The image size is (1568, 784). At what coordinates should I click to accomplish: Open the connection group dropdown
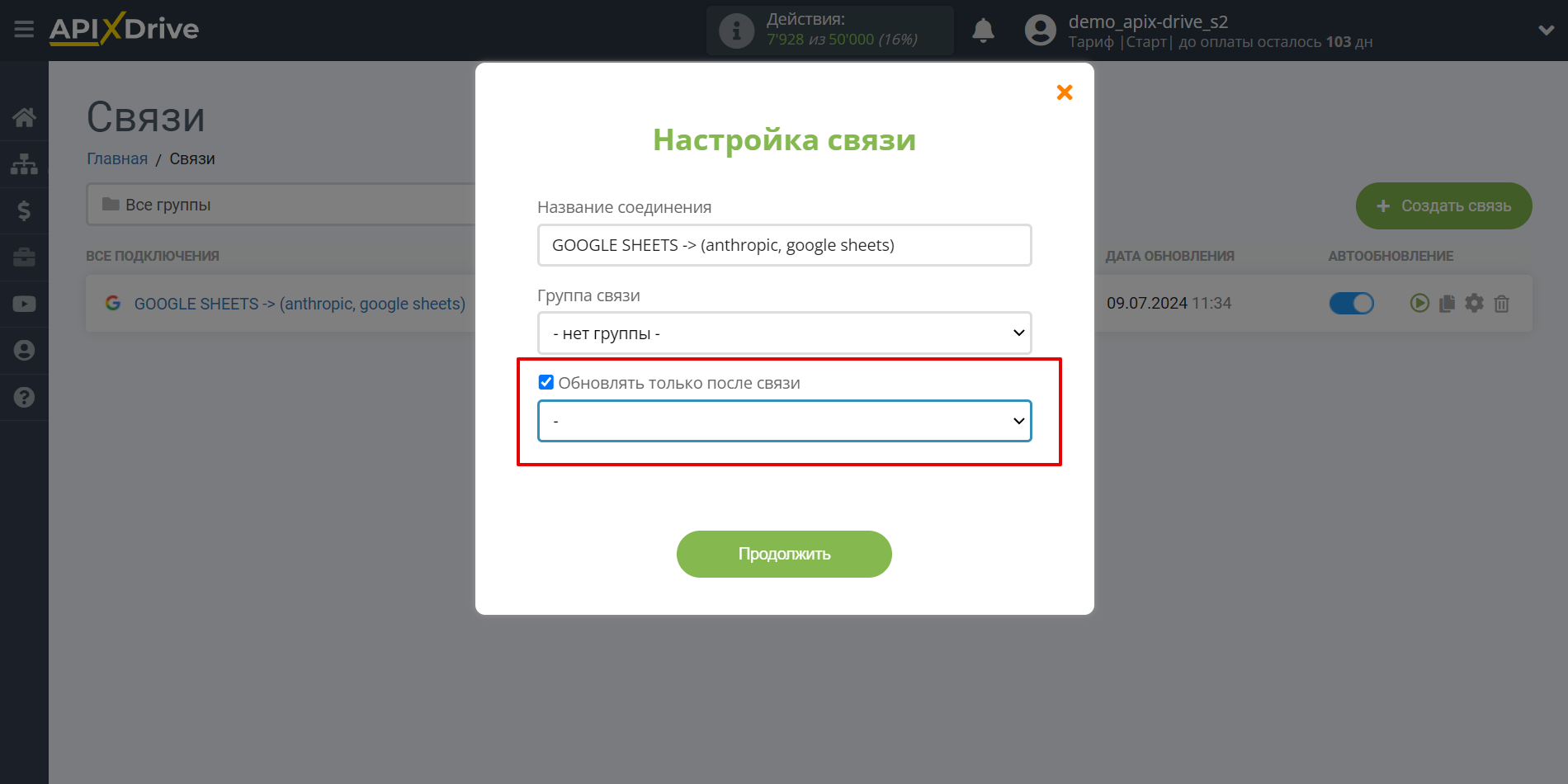[784, 333]
